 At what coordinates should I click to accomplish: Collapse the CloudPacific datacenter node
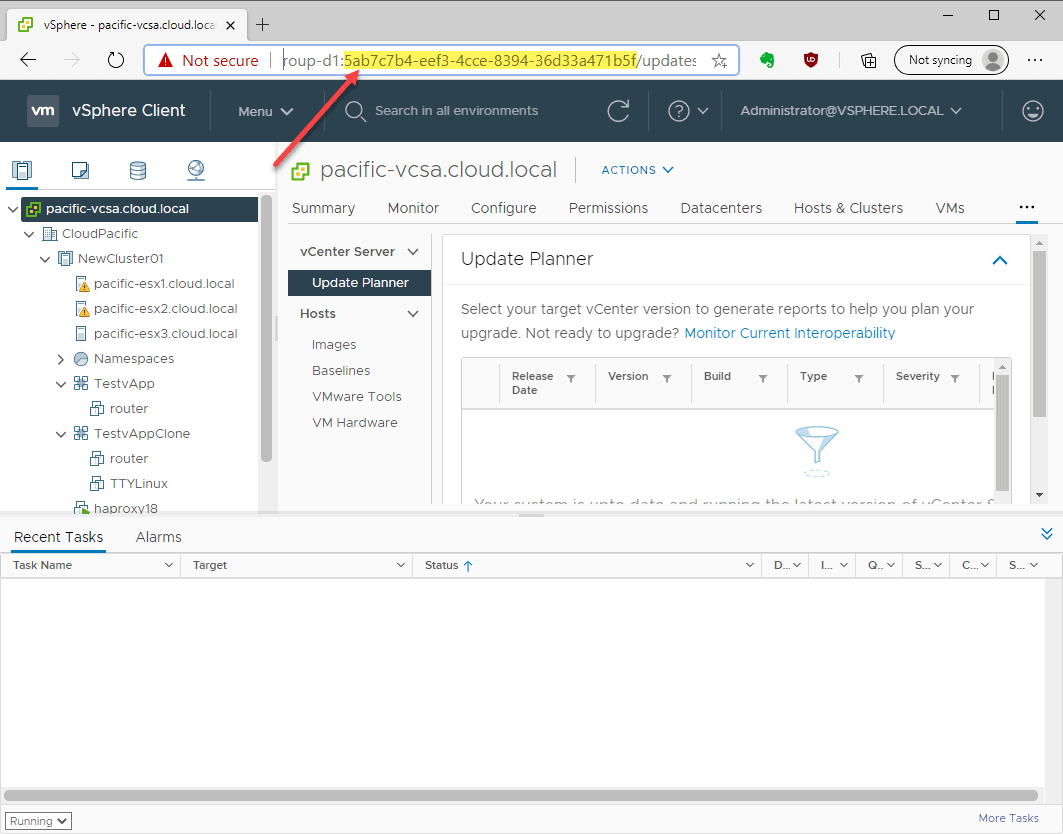point(29,234)
